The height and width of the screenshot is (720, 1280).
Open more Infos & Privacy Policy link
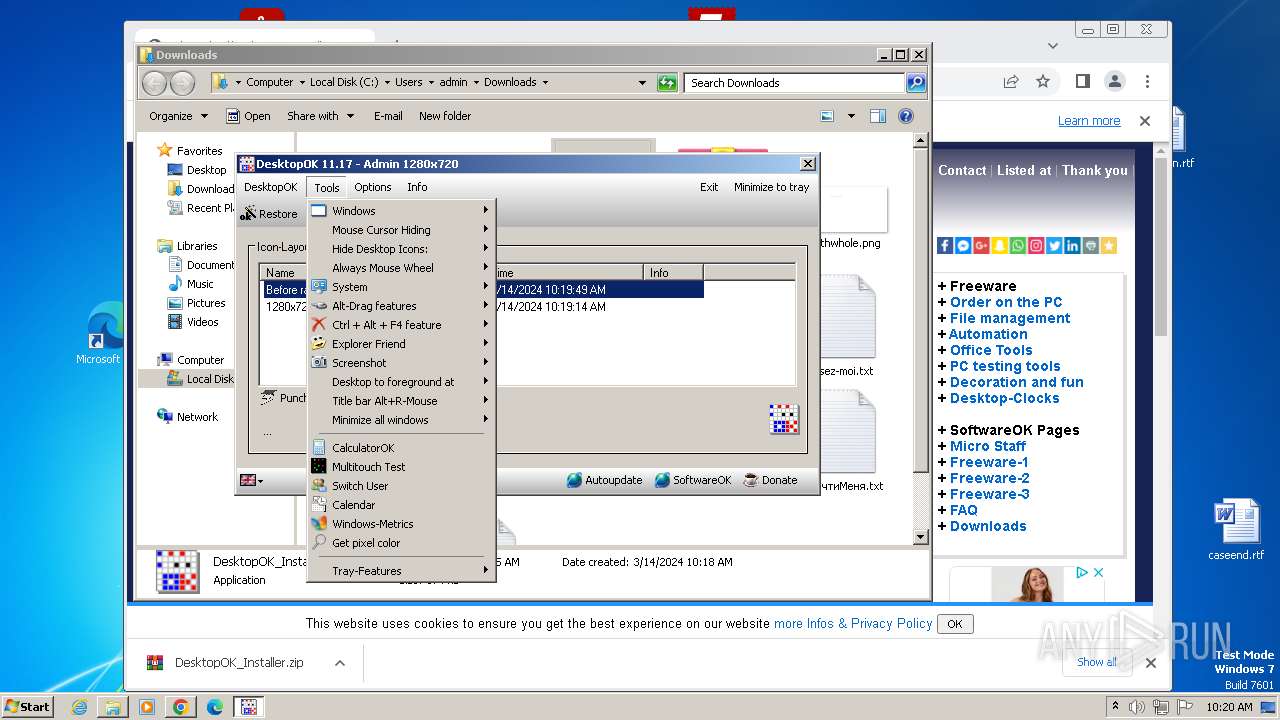[853, 623]
